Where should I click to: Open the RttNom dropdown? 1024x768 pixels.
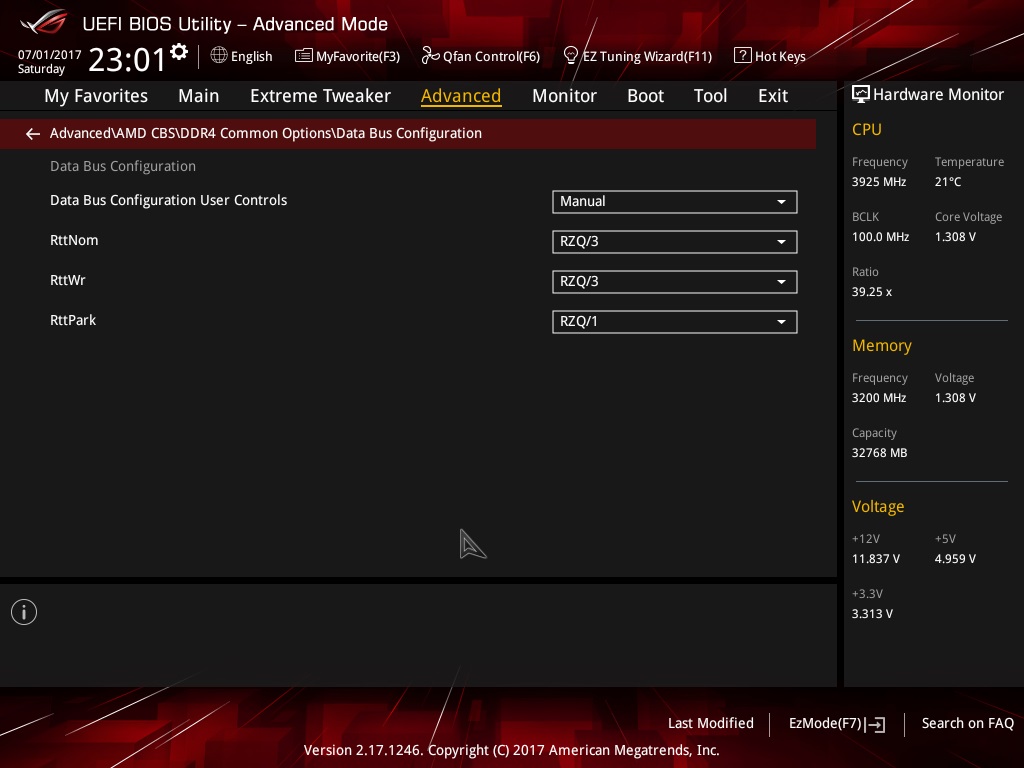pyautogui.click(x=675, y=242)
